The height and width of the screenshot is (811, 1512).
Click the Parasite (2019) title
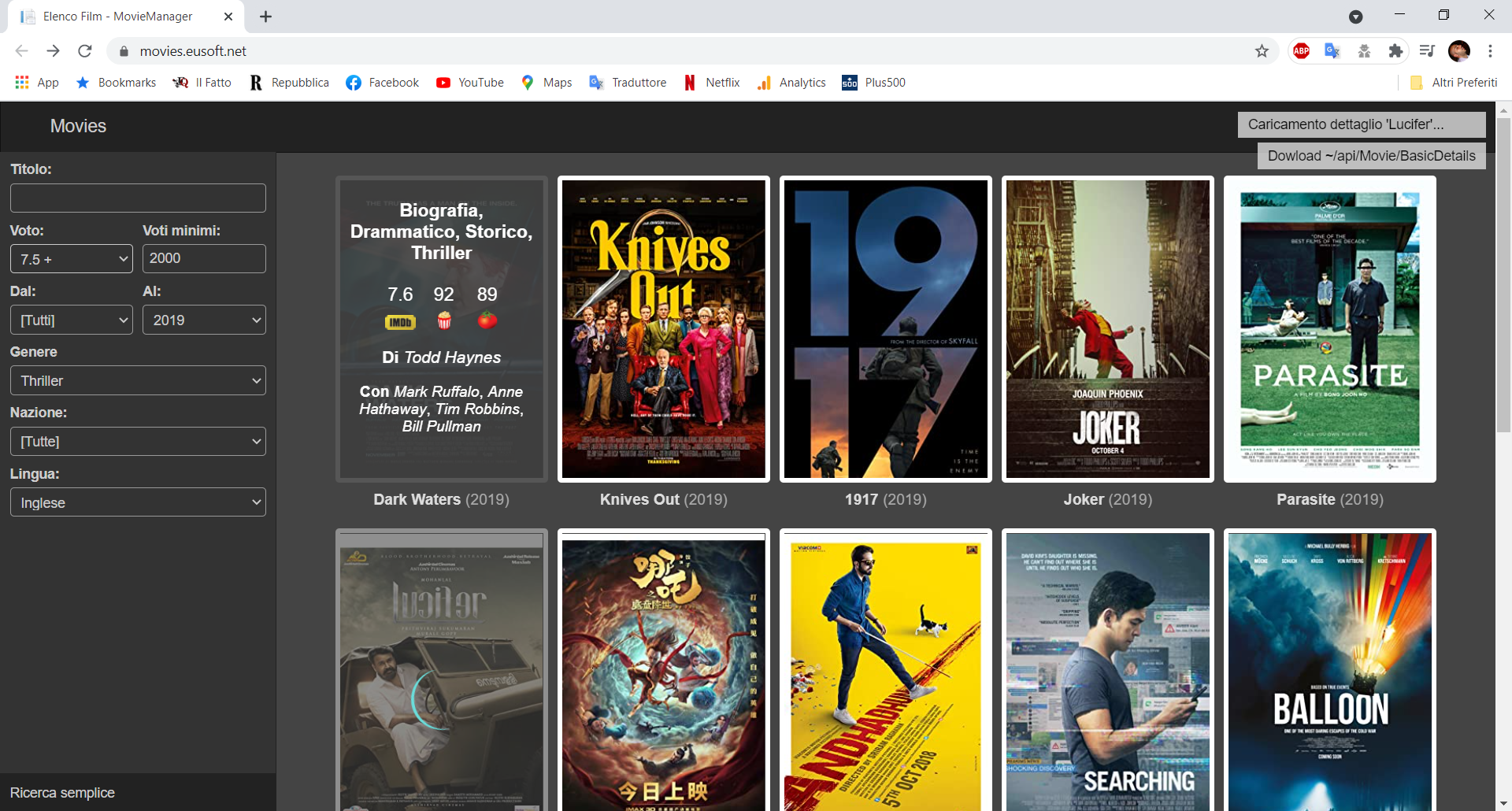click(x=1330, y=499)
